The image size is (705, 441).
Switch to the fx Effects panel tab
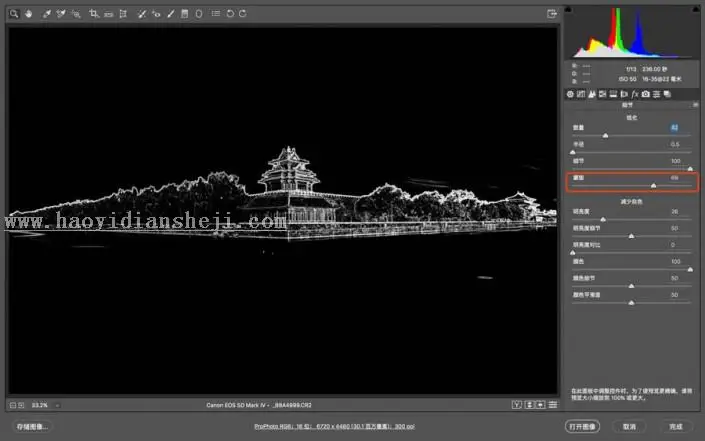point(635,94)
